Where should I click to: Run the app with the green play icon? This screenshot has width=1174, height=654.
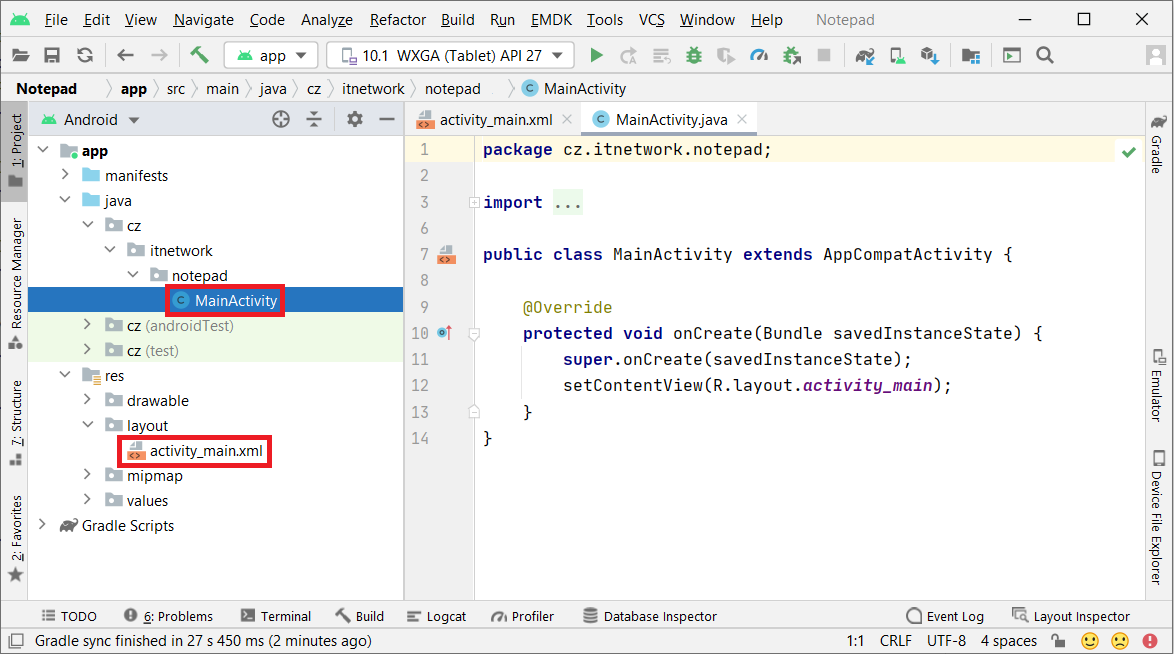point(597,56)
